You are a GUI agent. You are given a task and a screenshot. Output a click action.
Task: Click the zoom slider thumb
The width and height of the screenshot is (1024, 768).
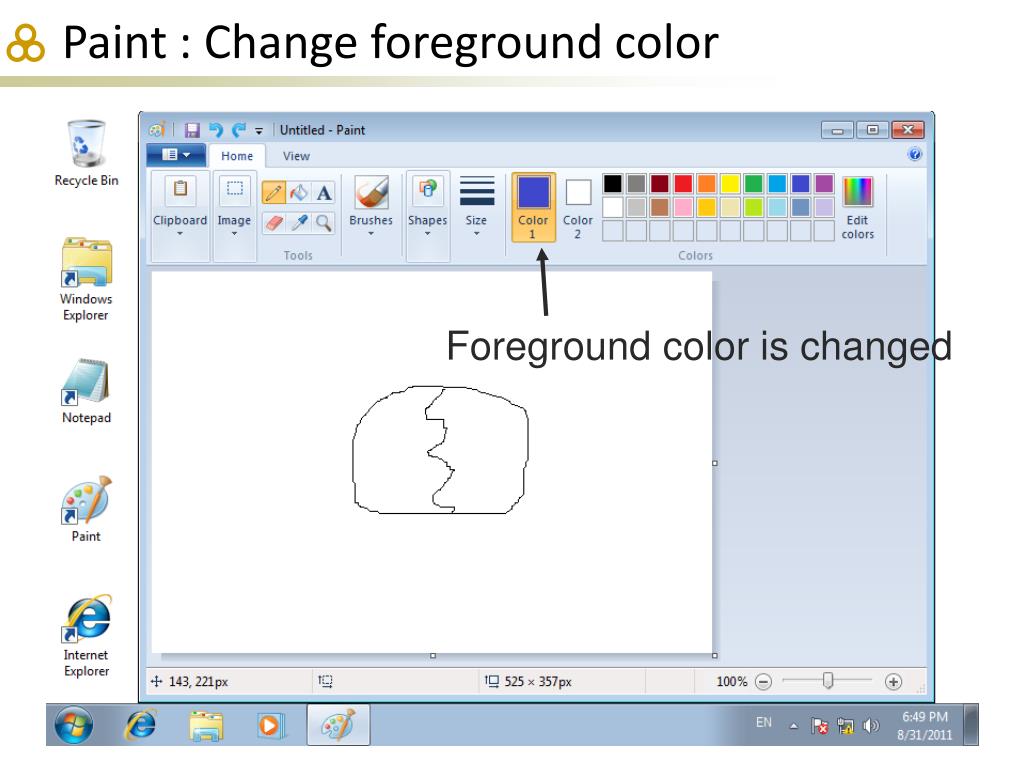827,681
